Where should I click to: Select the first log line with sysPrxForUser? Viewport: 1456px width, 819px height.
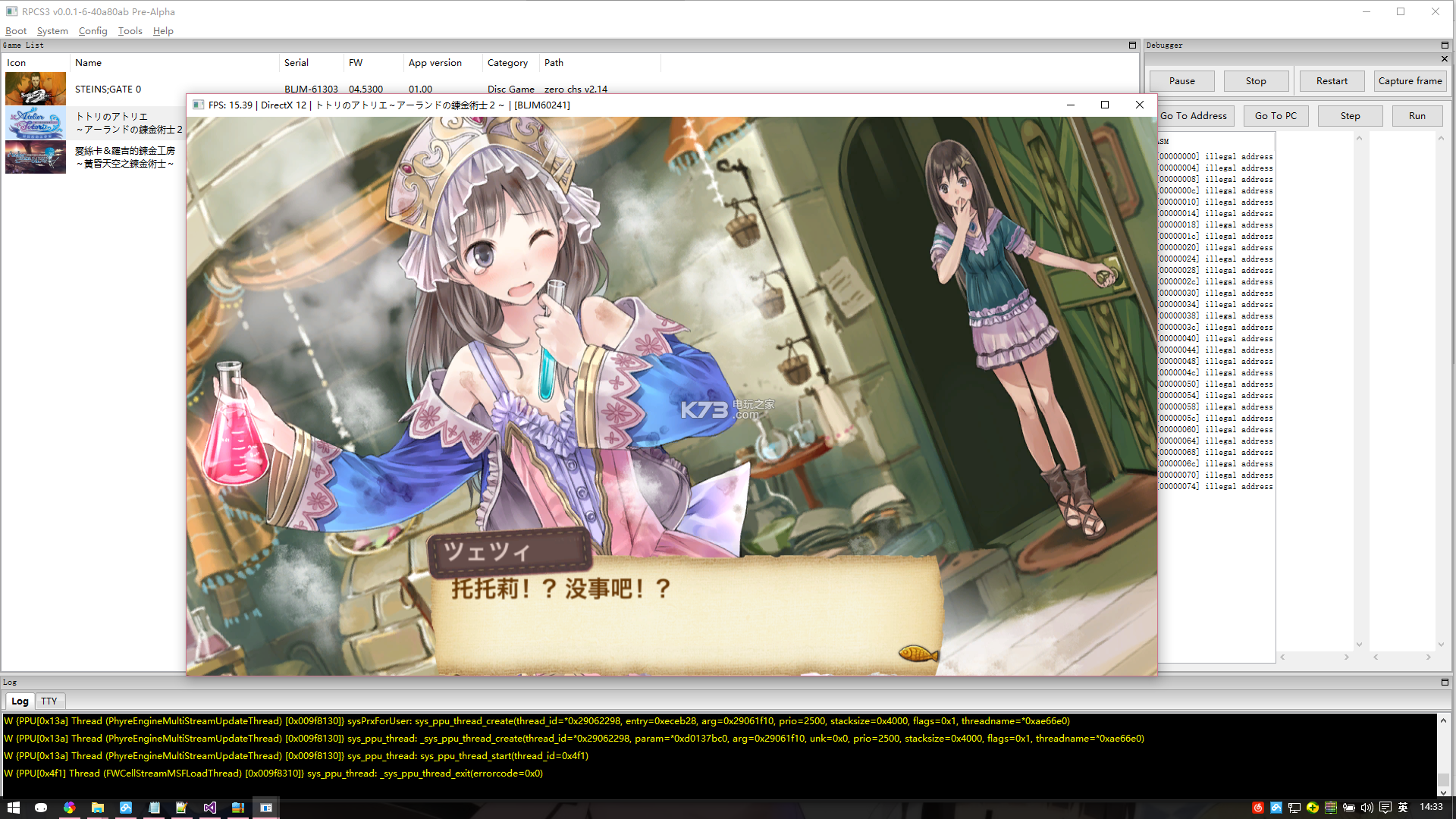(537, 721)
